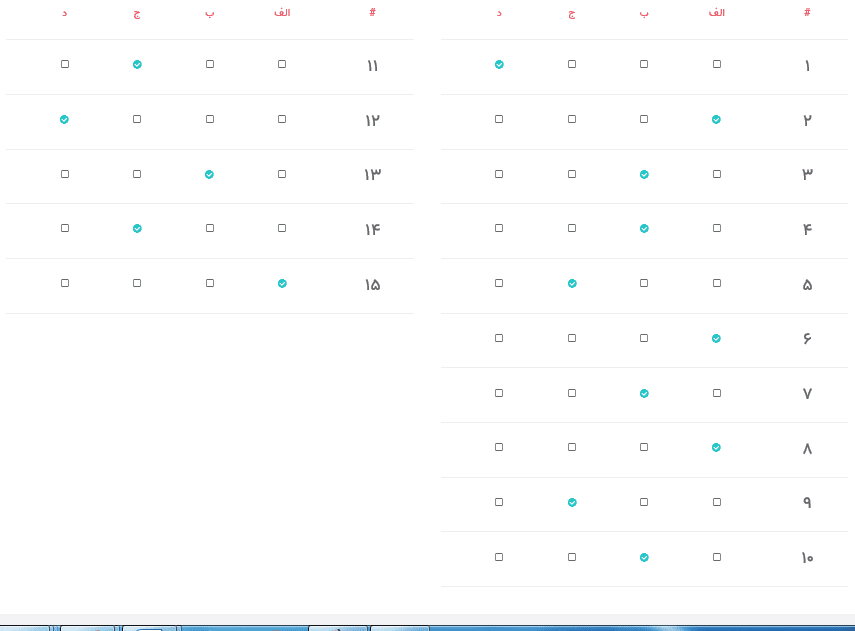
Task: Uncheck the chosen ب answer for question 4
Action: (x=644, y=229)
